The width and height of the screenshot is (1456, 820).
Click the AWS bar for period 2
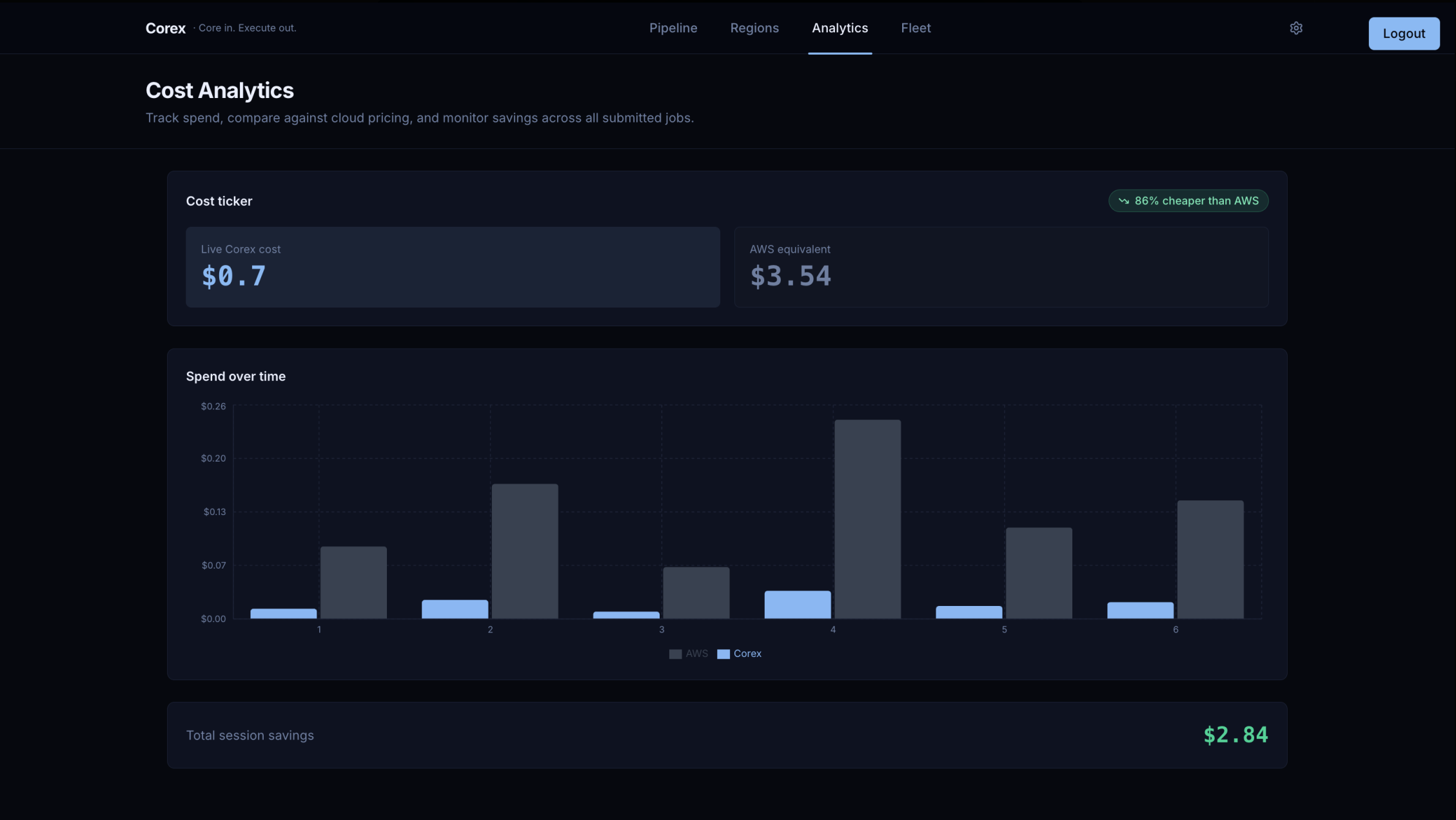(x=525, y=551)
